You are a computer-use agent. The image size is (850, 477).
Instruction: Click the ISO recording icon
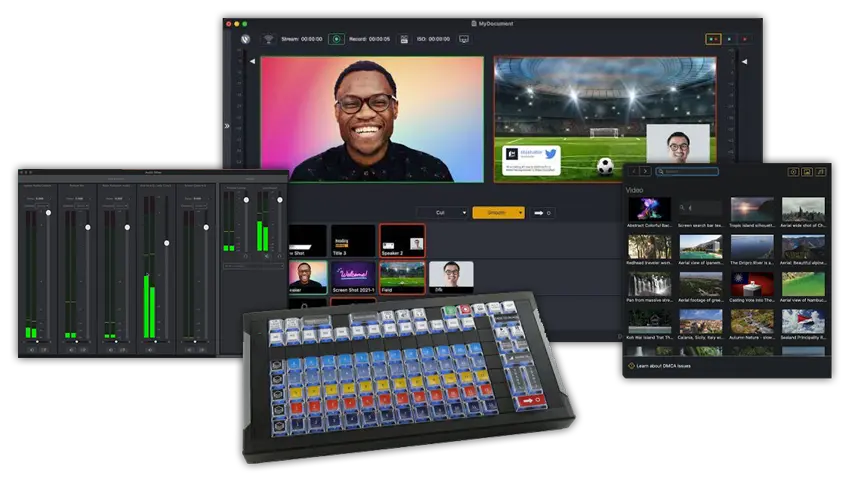404,39
